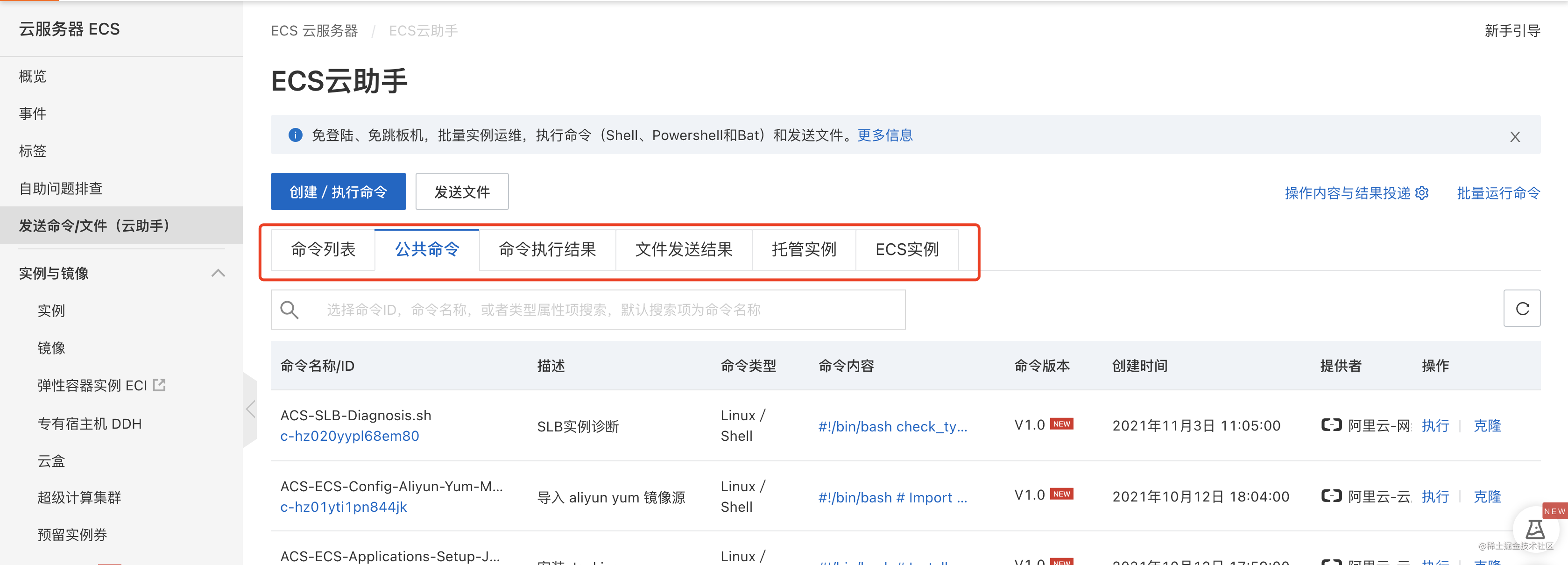Image resolution: width=1568 pixels, height=565 pixels.
Task: Click 克隆 for ACS-SLB-Diagnosis.sh
Action: (x=1487, y=425)
